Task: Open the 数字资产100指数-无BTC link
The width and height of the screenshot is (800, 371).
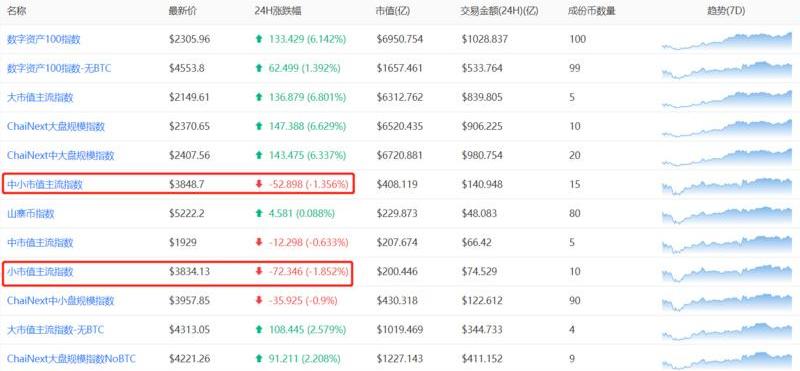Action: tap(59, 68)
